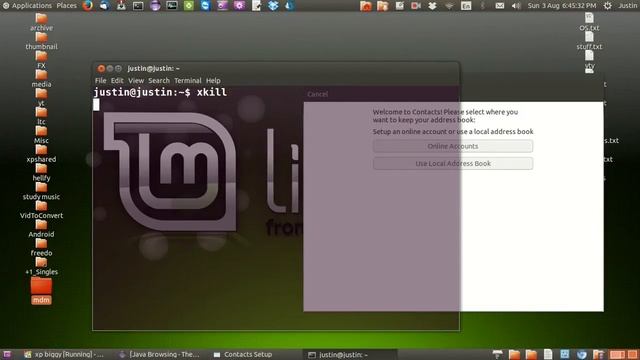Open the system monitor launcher icon
640x360 pixels.
coord(172,5)
